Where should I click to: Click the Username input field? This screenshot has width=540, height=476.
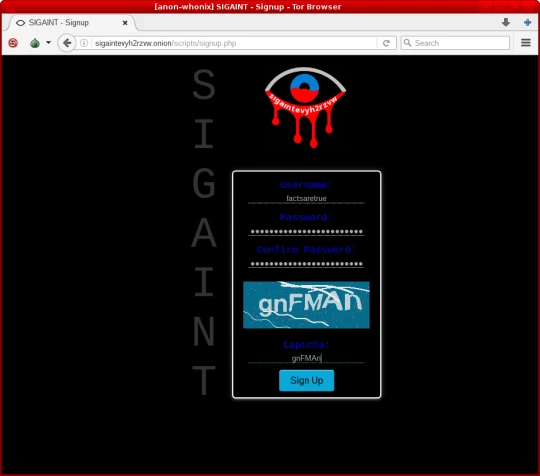tap(306, 198)
